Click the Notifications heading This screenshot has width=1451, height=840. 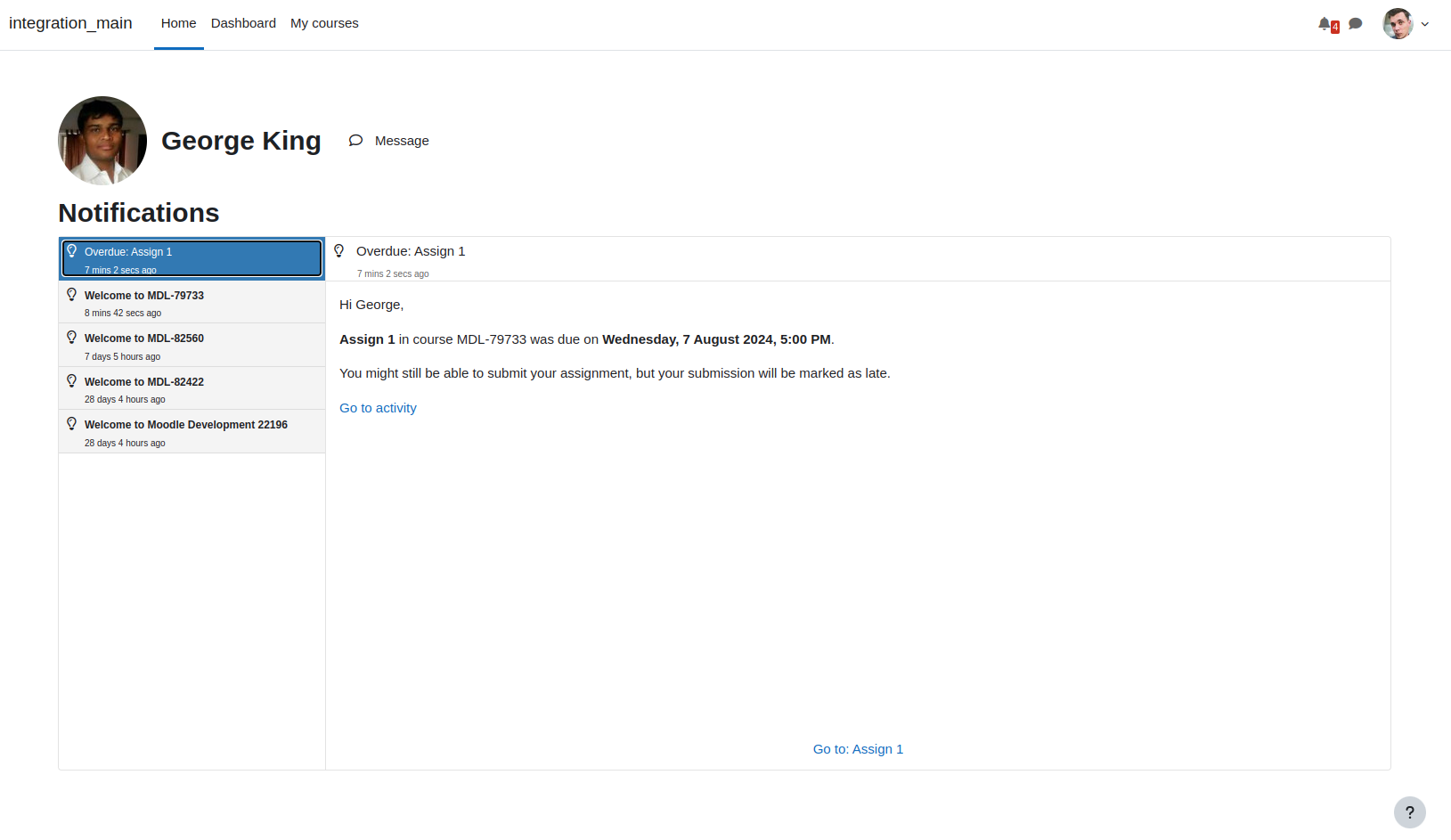click(139, 213)
